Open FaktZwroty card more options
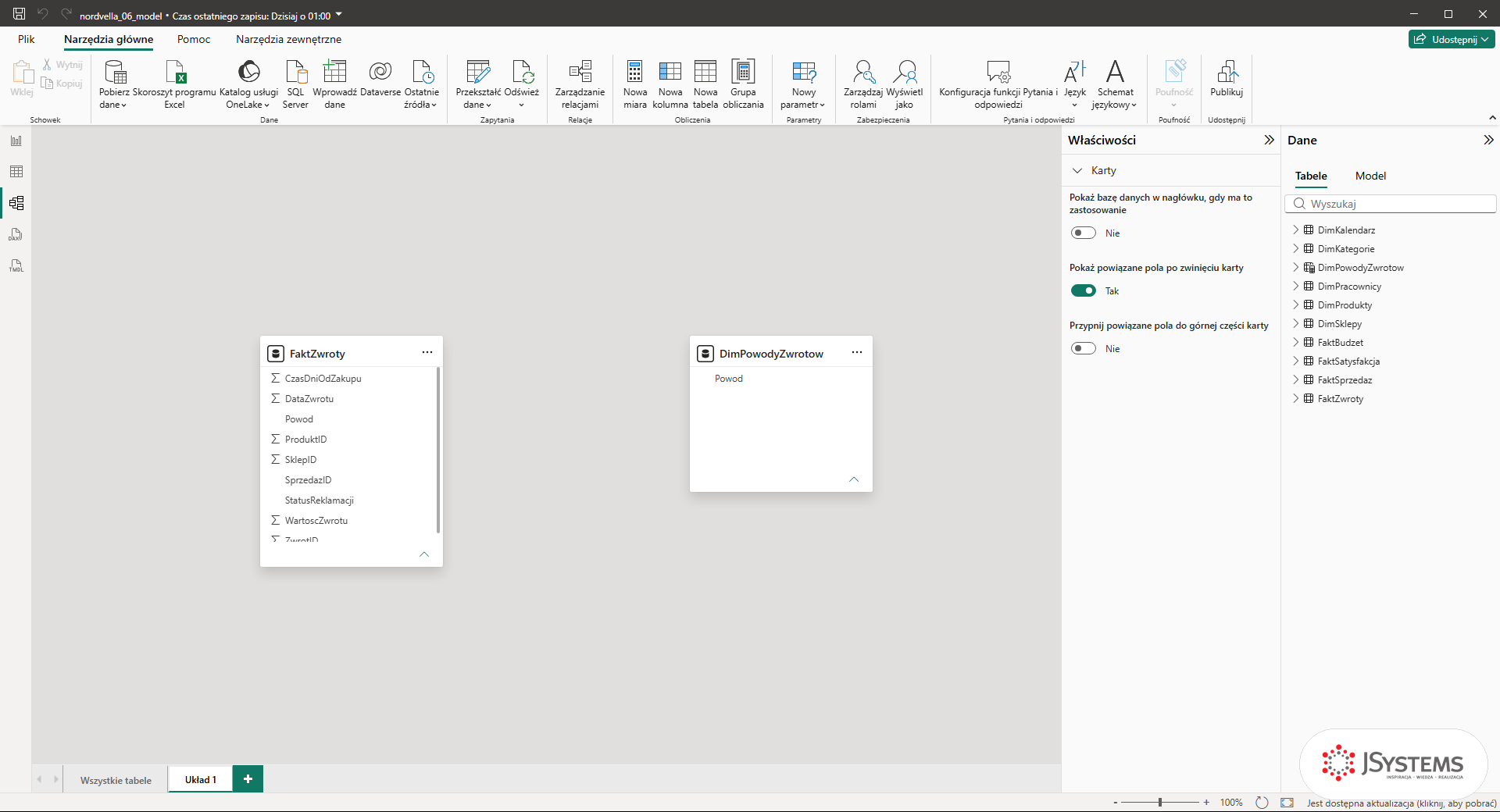Screen dimensions: 1500x812 427,352
